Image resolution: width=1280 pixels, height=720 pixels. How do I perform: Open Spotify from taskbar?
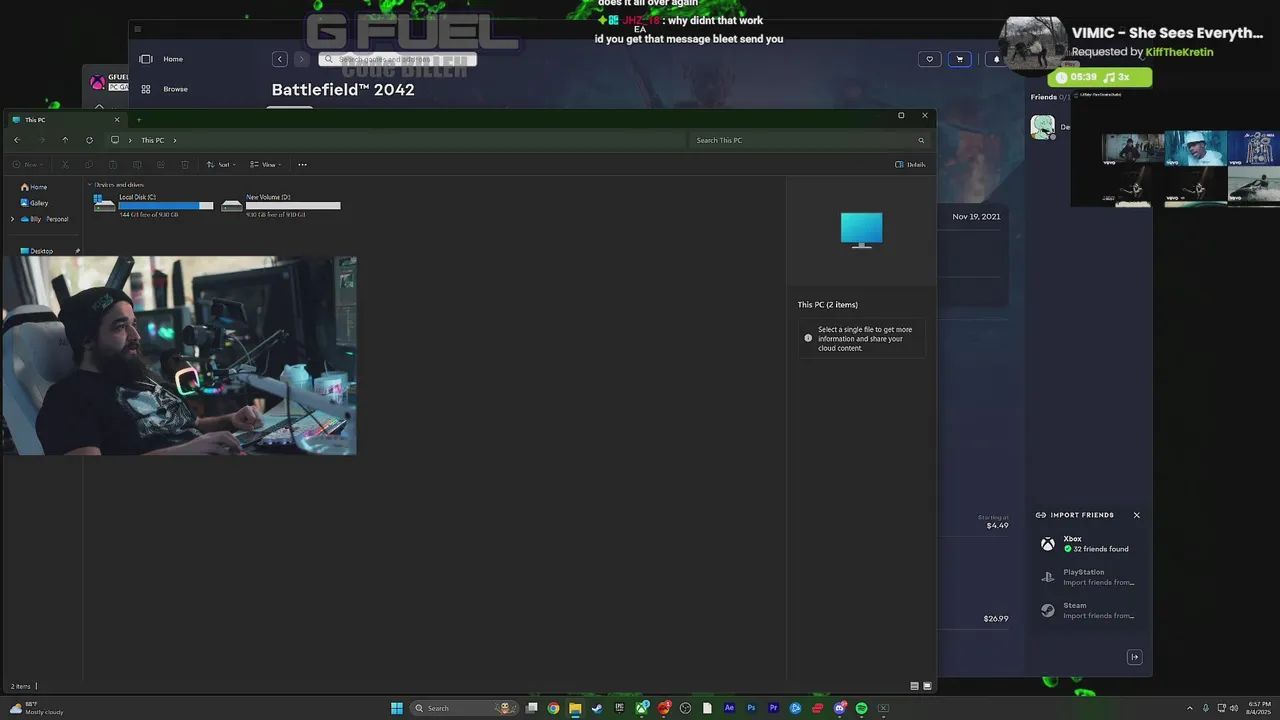(x=861, y=708)
